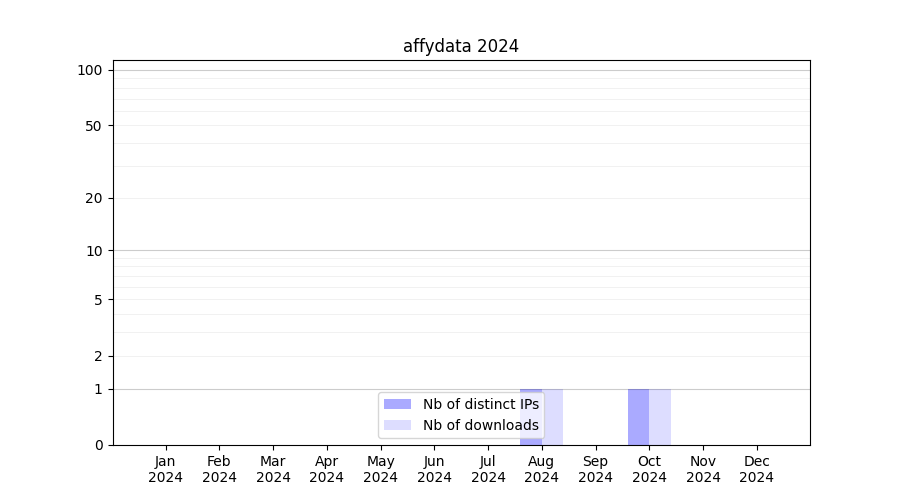The height and width of the screenshot is (500, 900).
Task: Select the October distinct IPs bar
Action: click(638, 416)
